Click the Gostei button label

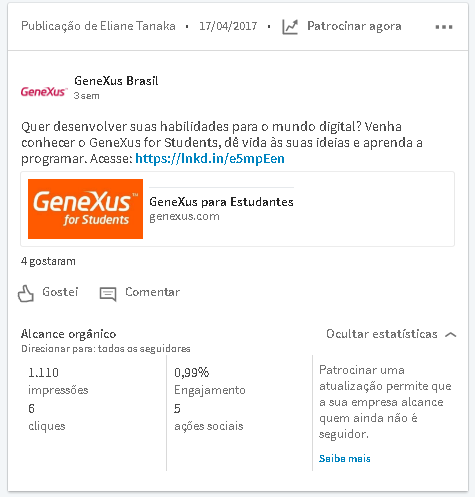coord(60,292)
